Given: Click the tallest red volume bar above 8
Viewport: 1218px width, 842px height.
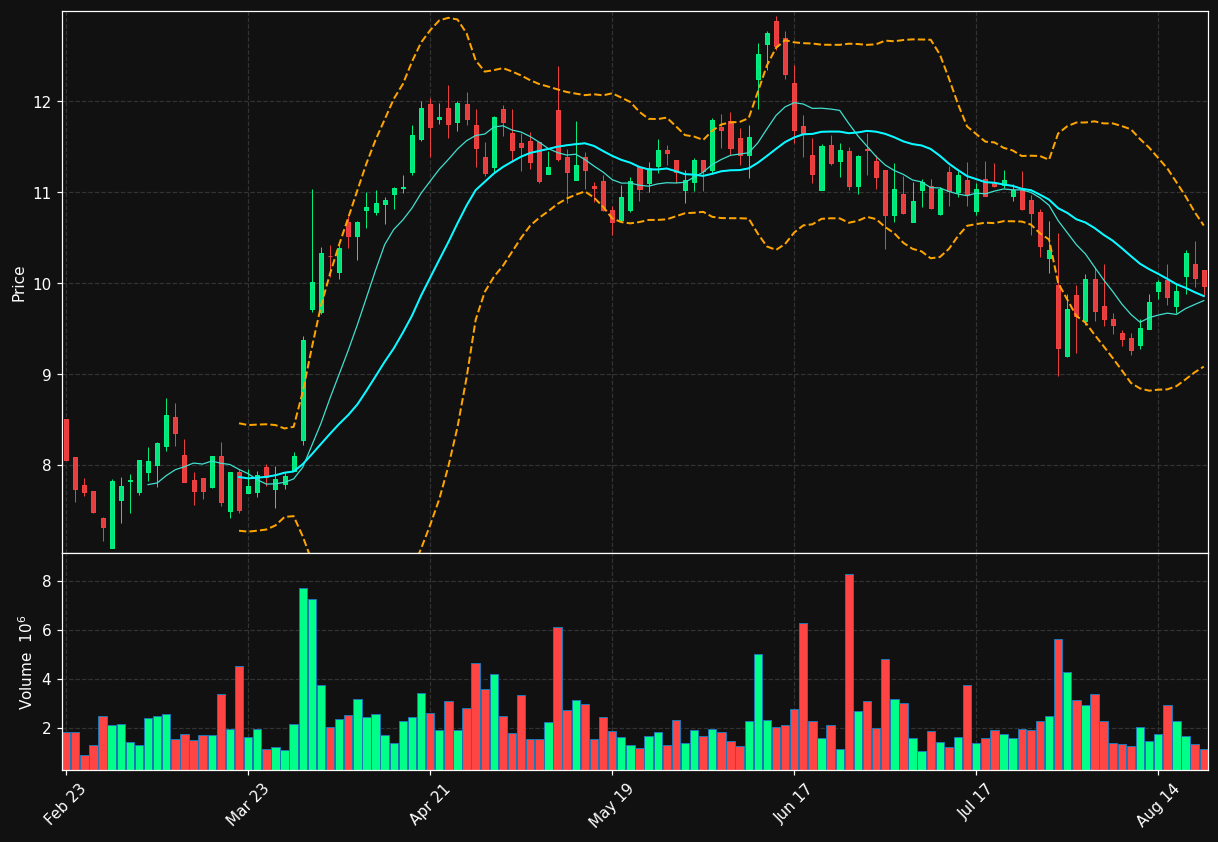Looking at the screenshot, I should point(849,672).
